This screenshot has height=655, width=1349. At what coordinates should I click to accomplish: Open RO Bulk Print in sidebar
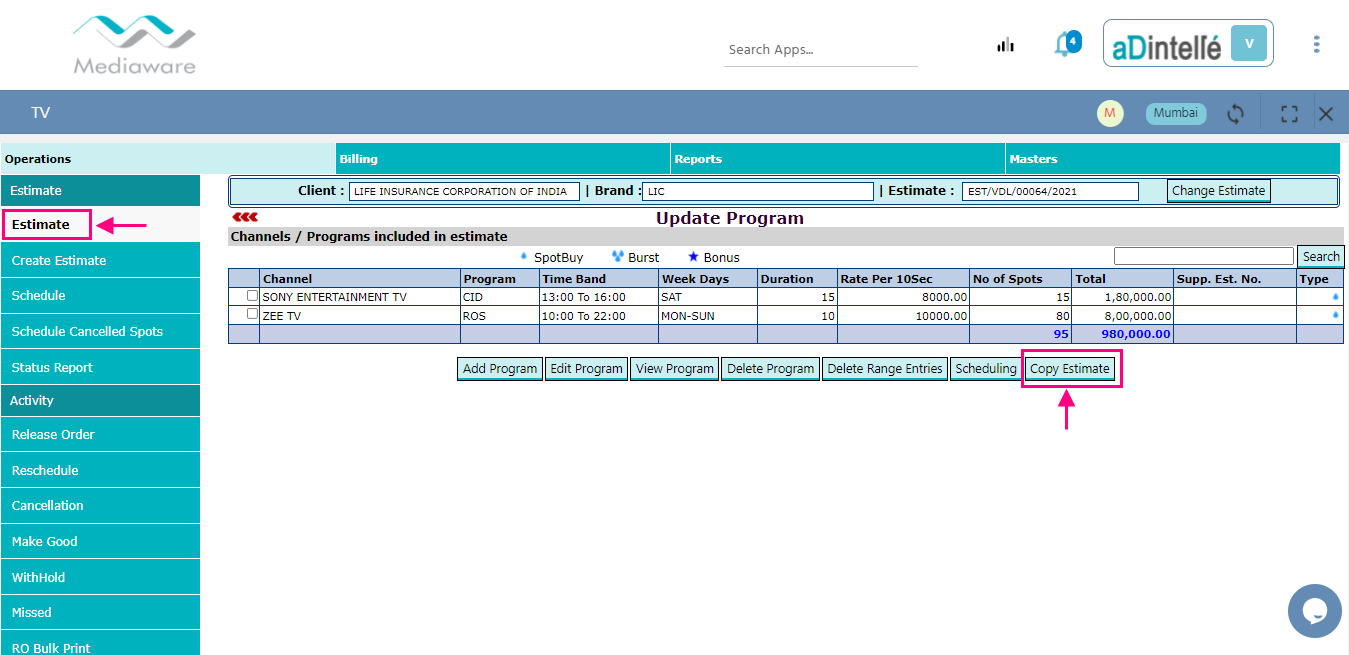[100, 645]
